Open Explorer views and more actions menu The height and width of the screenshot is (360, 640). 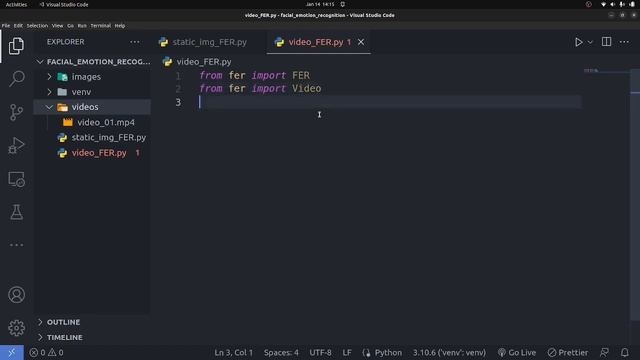(135, 42)
